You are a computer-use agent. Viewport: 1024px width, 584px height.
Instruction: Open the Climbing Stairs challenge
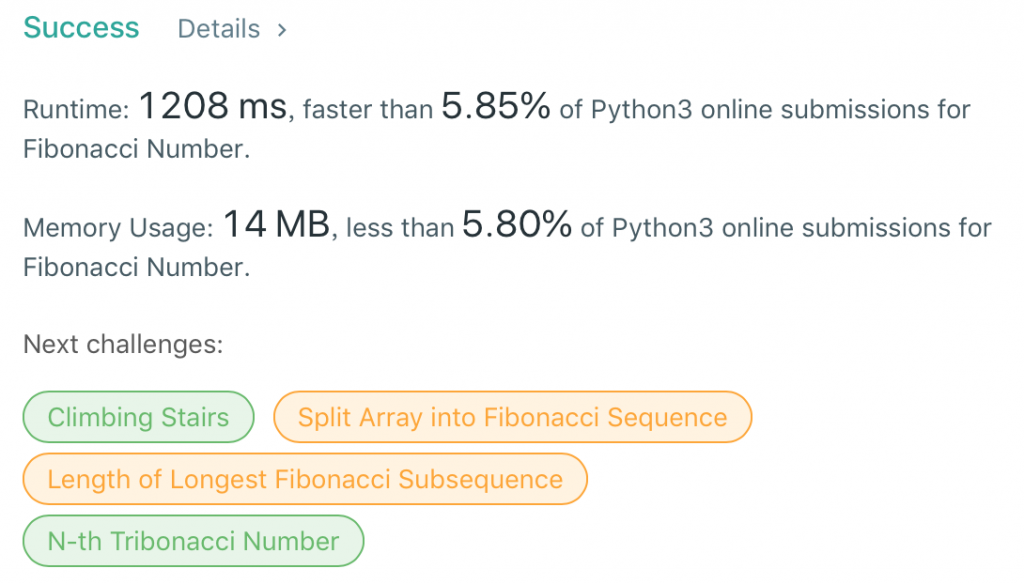click(x=138, y=417)
